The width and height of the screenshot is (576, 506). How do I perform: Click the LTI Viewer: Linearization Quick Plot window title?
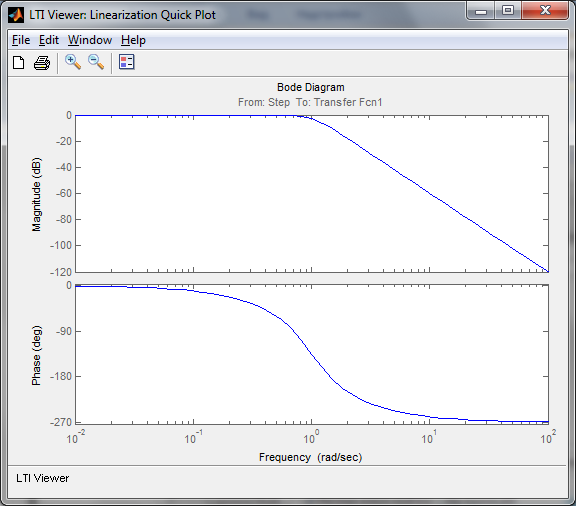pyautogui.click(x=122, y=15)
